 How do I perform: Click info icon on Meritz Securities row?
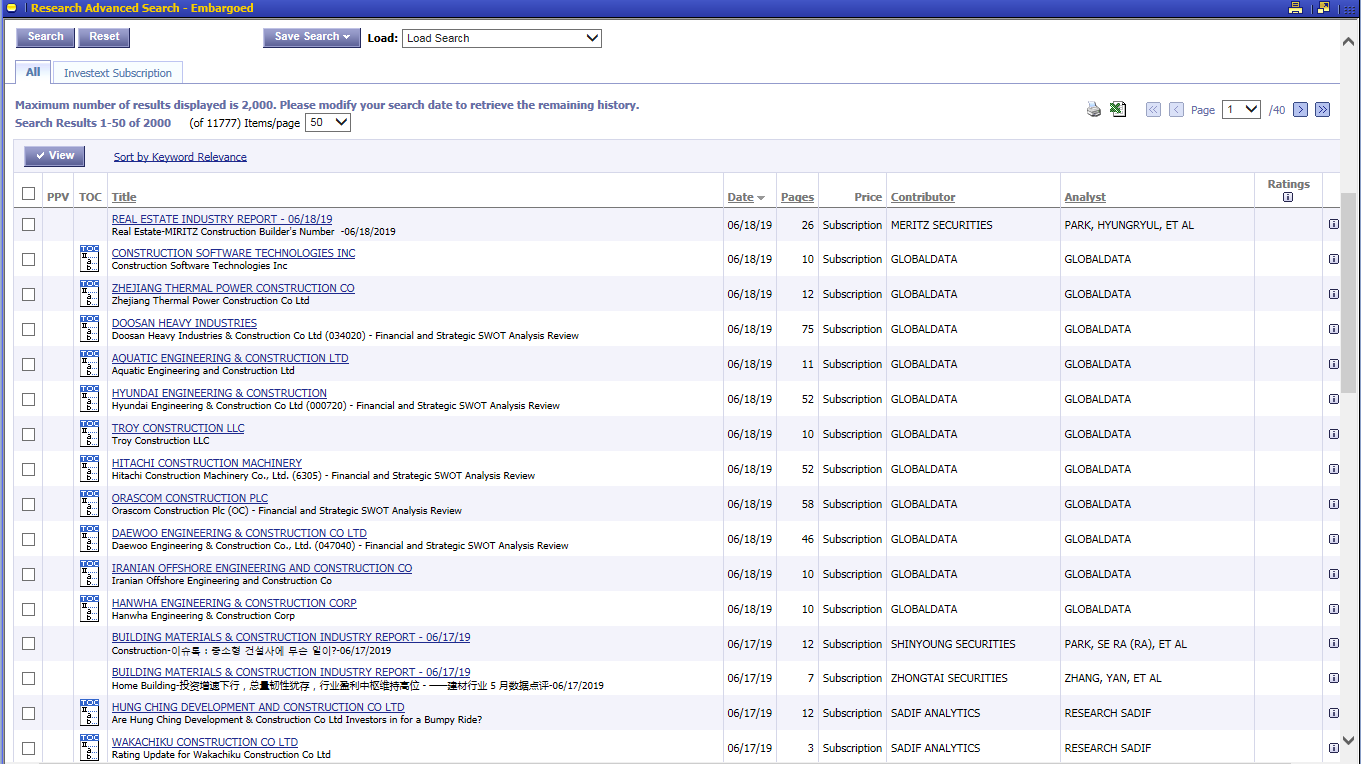coord(1333,225)
